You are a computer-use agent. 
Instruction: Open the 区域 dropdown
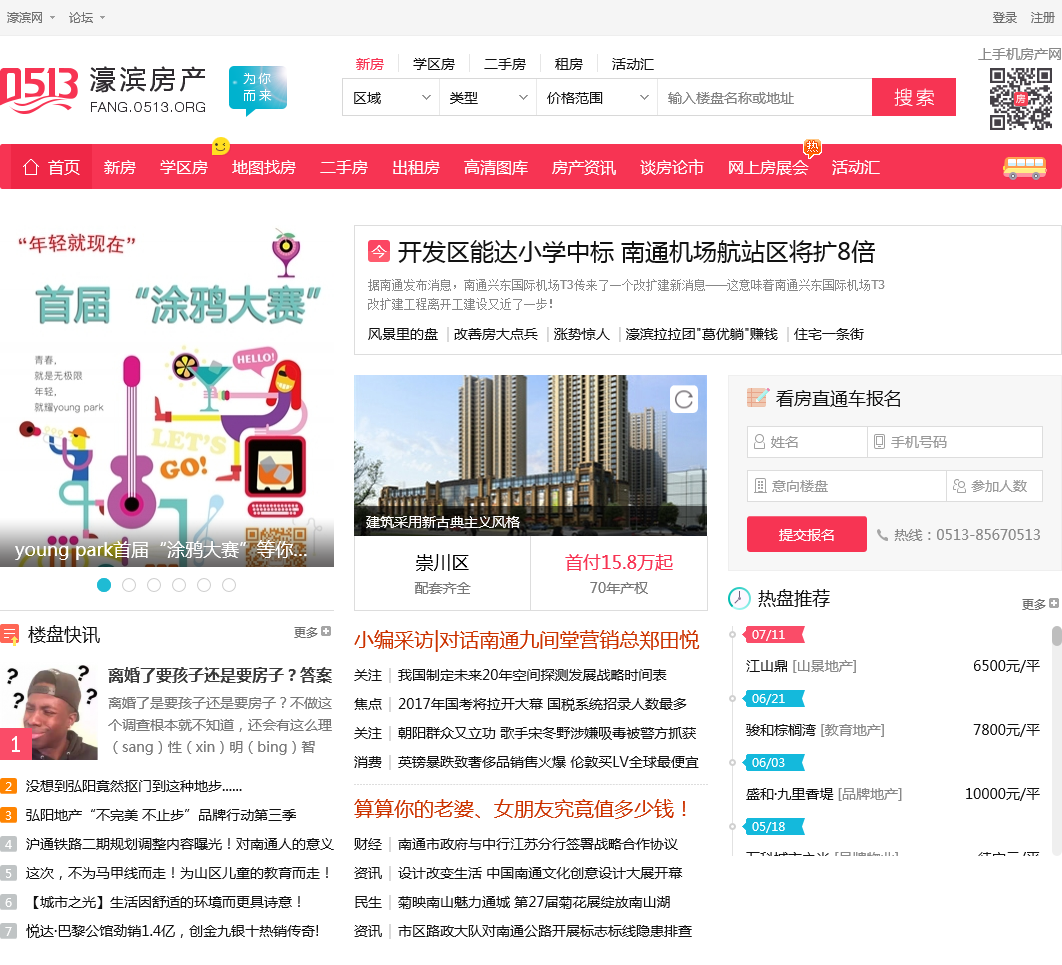(x=391, y=98)
